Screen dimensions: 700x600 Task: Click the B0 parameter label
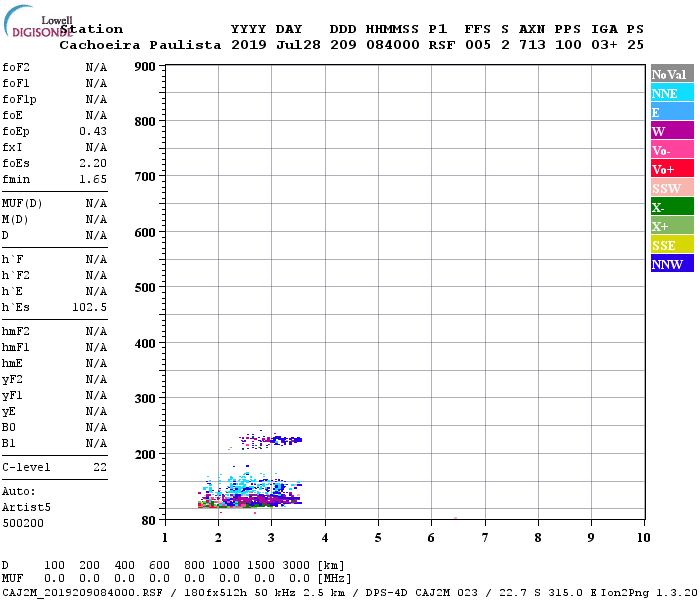coord(9,427)
